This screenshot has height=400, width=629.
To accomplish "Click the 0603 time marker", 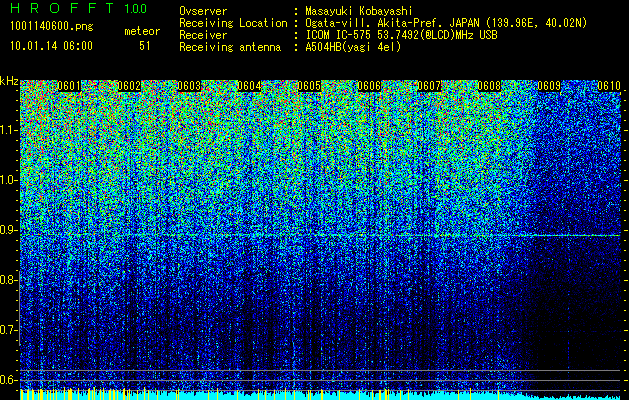I will [189, 86].
